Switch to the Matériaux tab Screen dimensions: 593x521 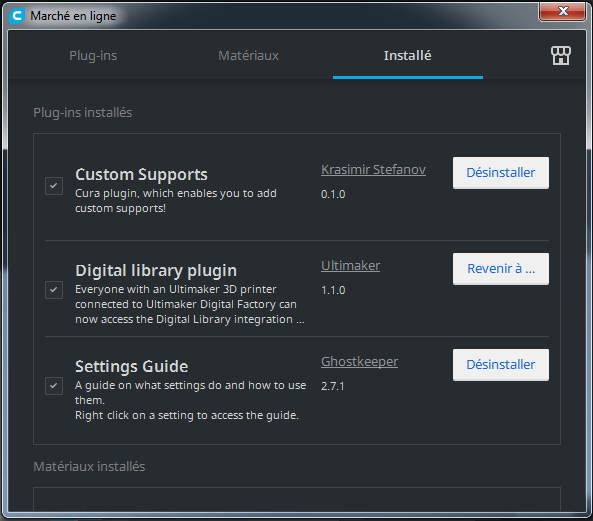pyautogui.click(x=248, y=56)
